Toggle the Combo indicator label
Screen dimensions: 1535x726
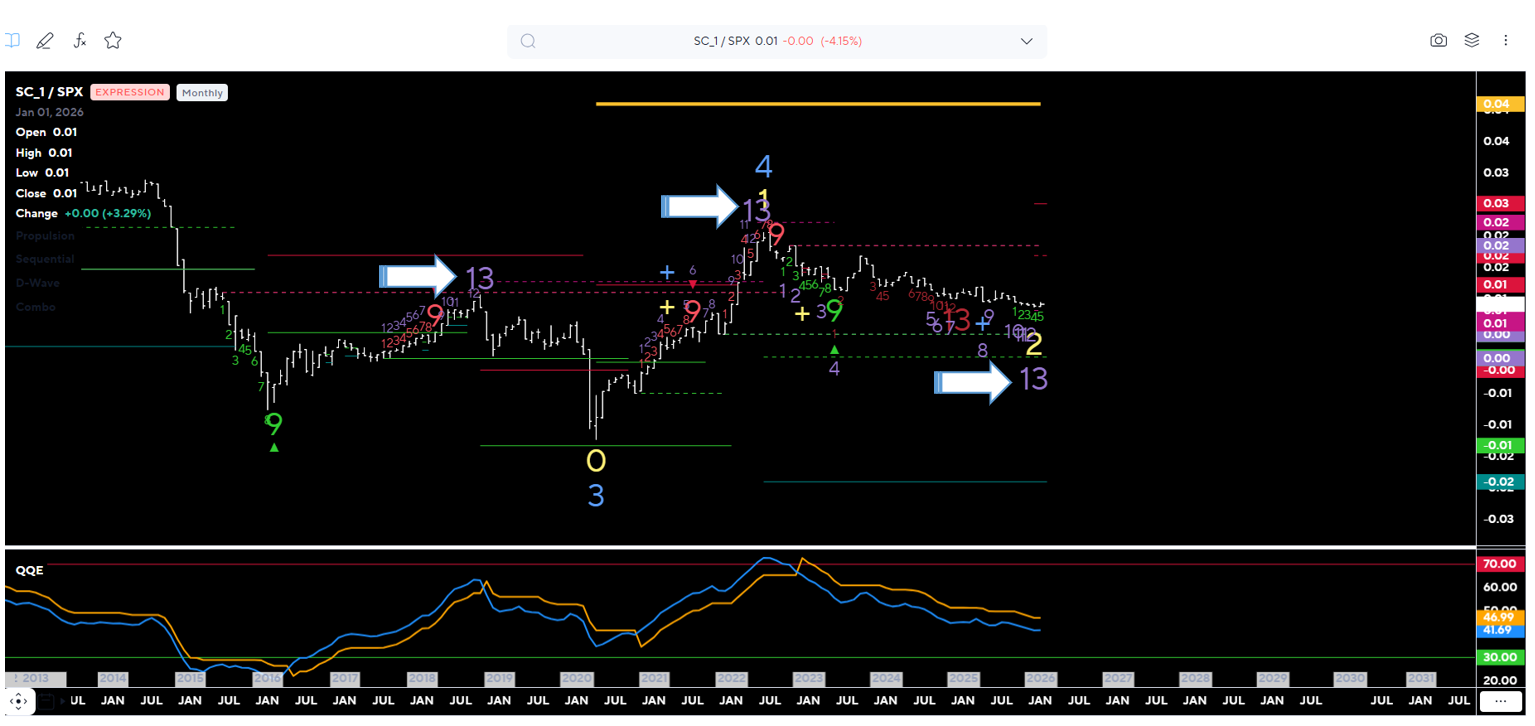[35, 307]
